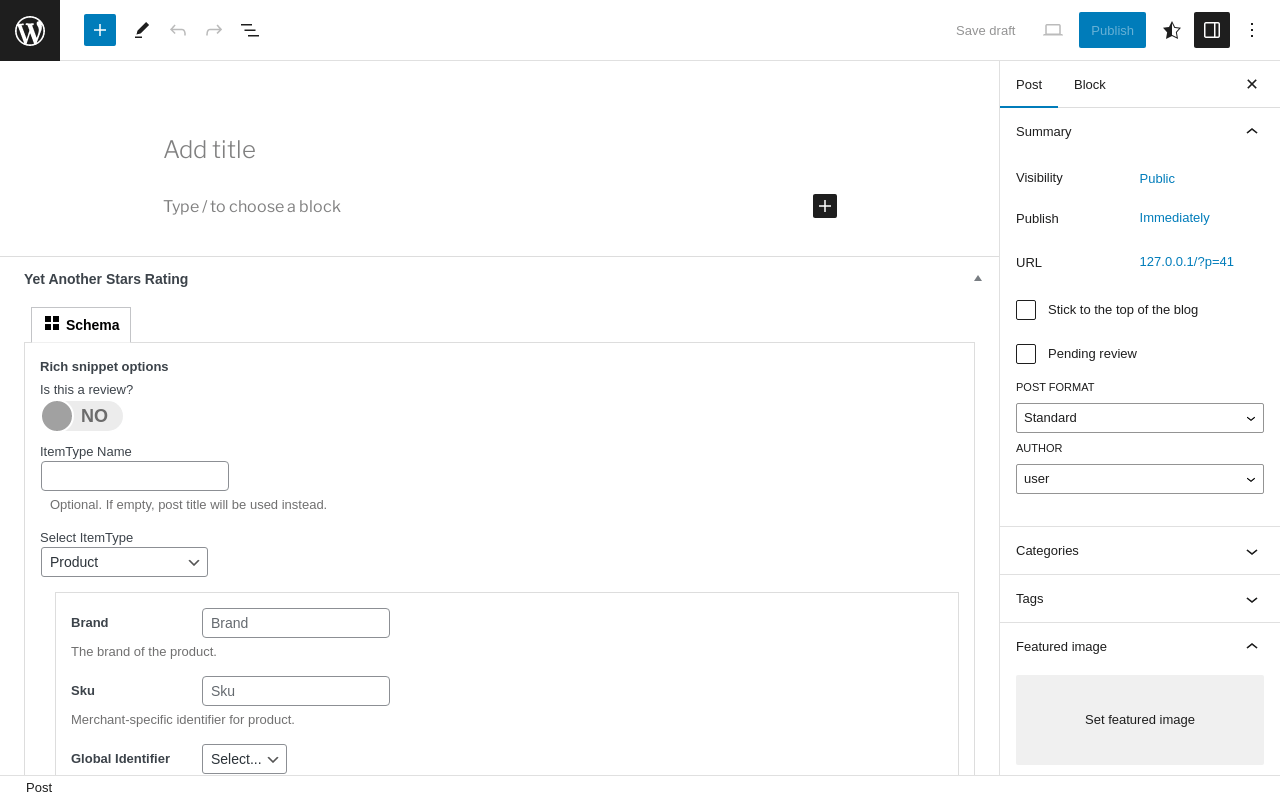Click Set featured image

(1140, 720)
